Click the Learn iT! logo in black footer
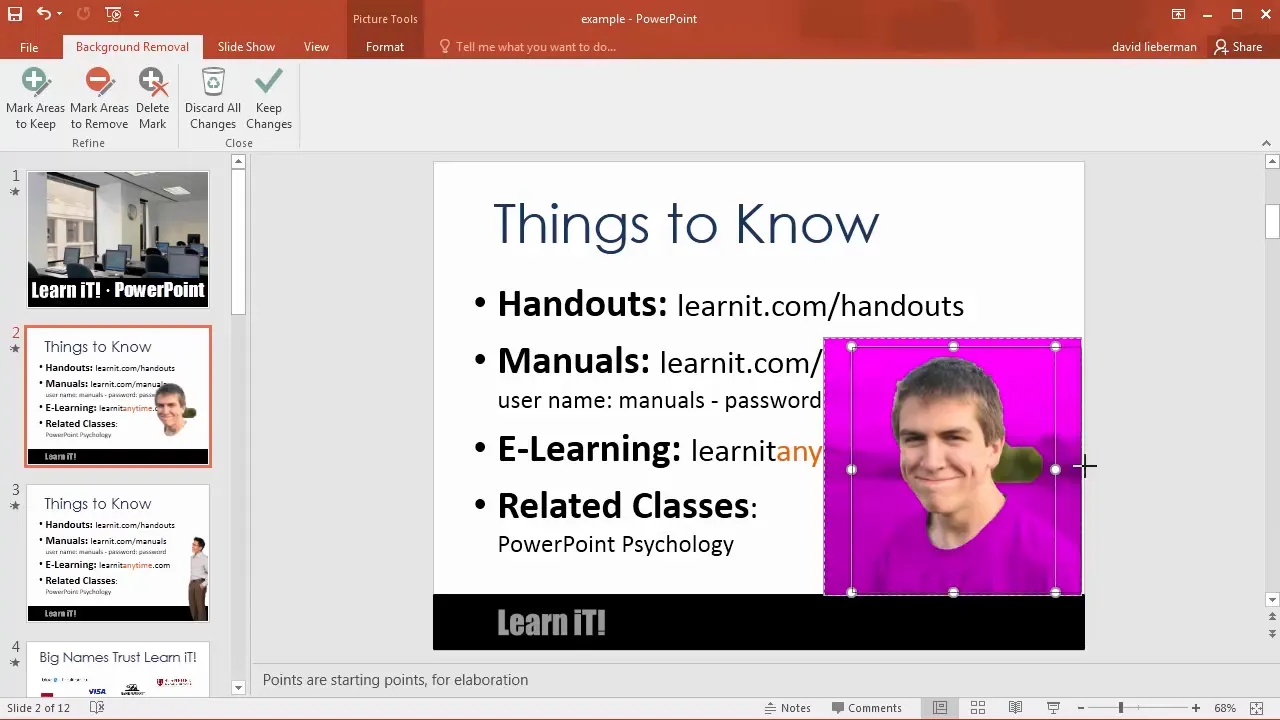Viewport: 1280px width, 720px height. 551,623
